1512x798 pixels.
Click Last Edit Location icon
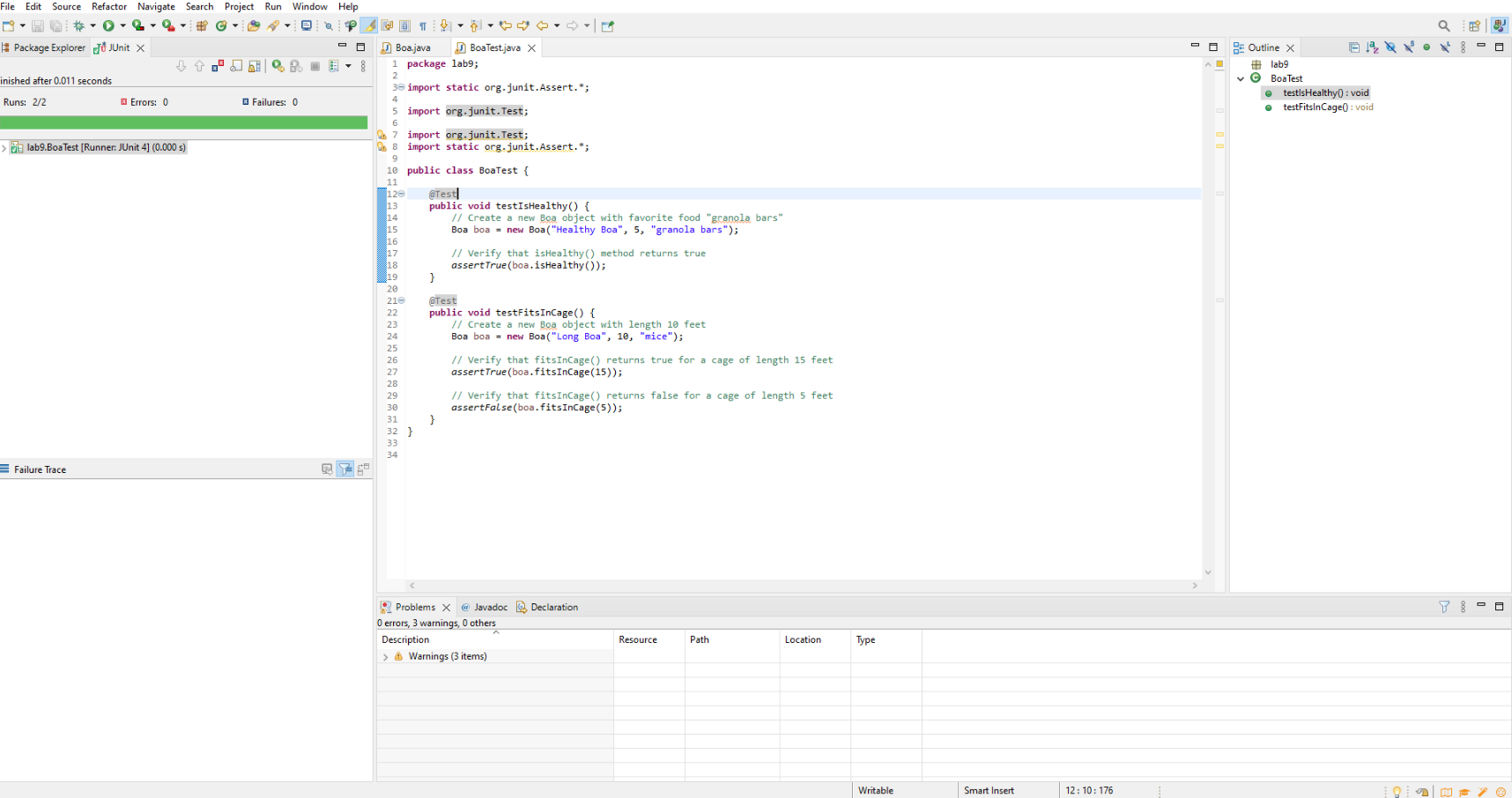coord(505,26)
